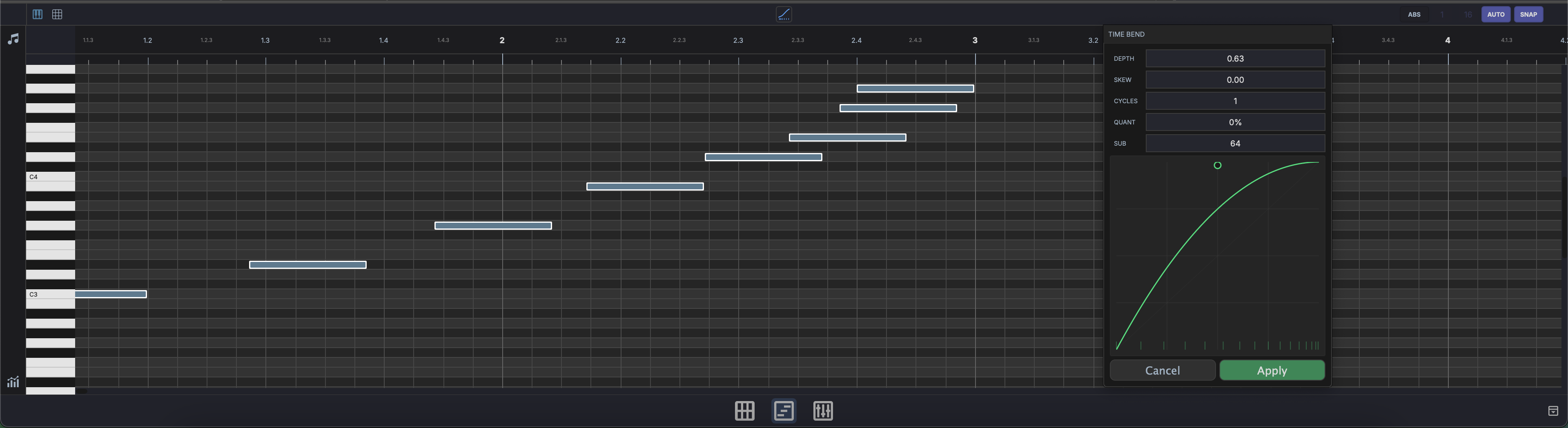Click the C4 piano key

pos(50,177)
